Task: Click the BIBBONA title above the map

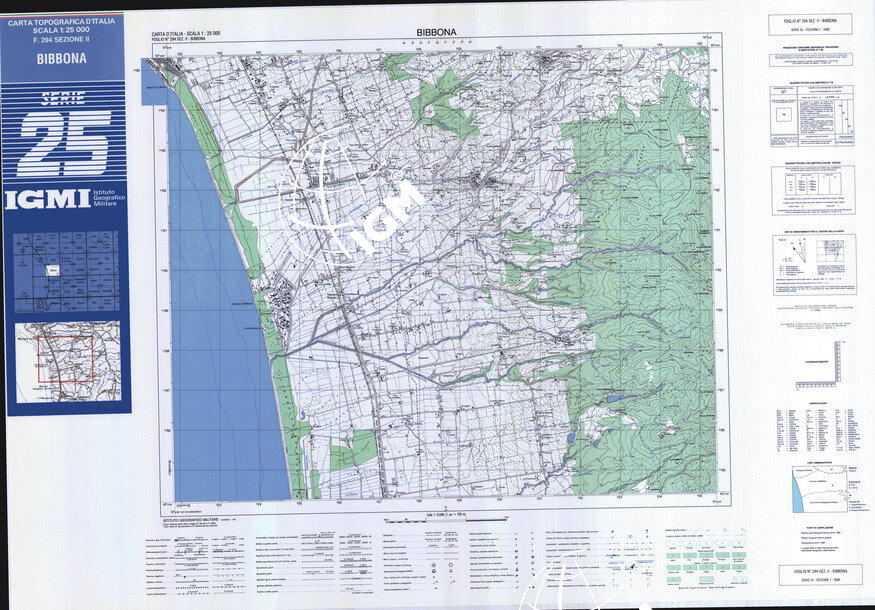Action: pos(436,33)
